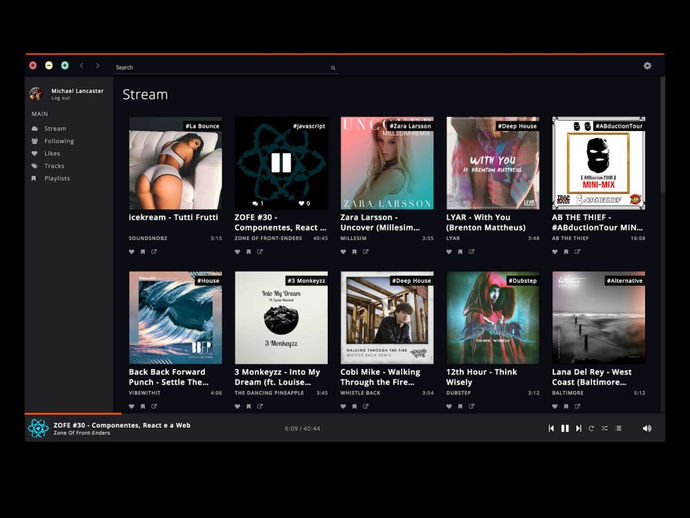Seek on the orange playback progress bar
The height and width of the screenshot is (518, 690).
[73, 413]
